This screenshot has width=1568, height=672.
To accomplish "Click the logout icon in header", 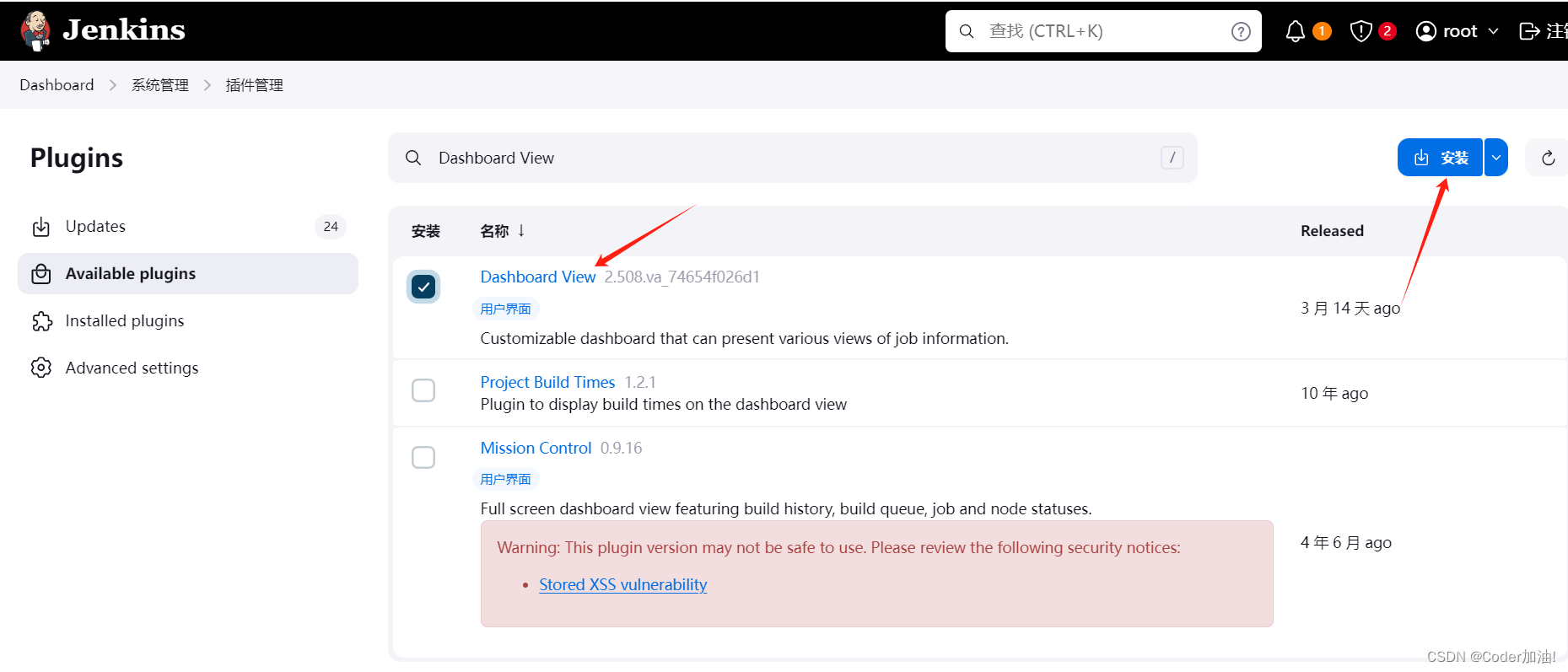I will (1529, 31).
